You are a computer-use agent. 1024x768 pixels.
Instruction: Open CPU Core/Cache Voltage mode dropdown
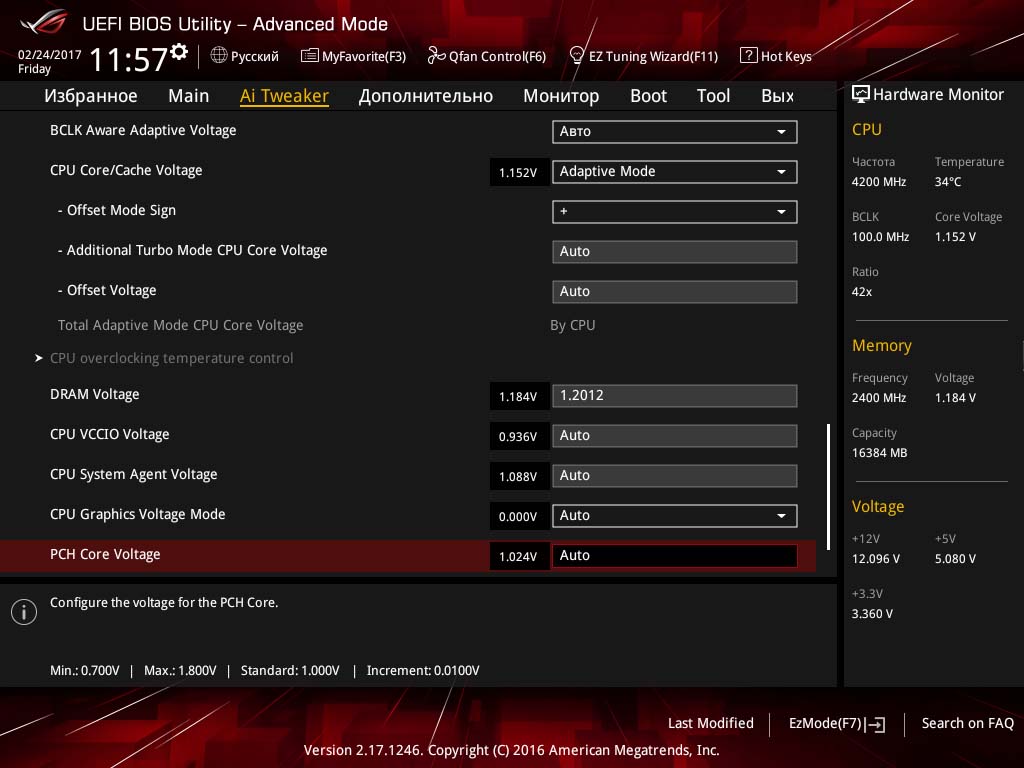point(675,172)
